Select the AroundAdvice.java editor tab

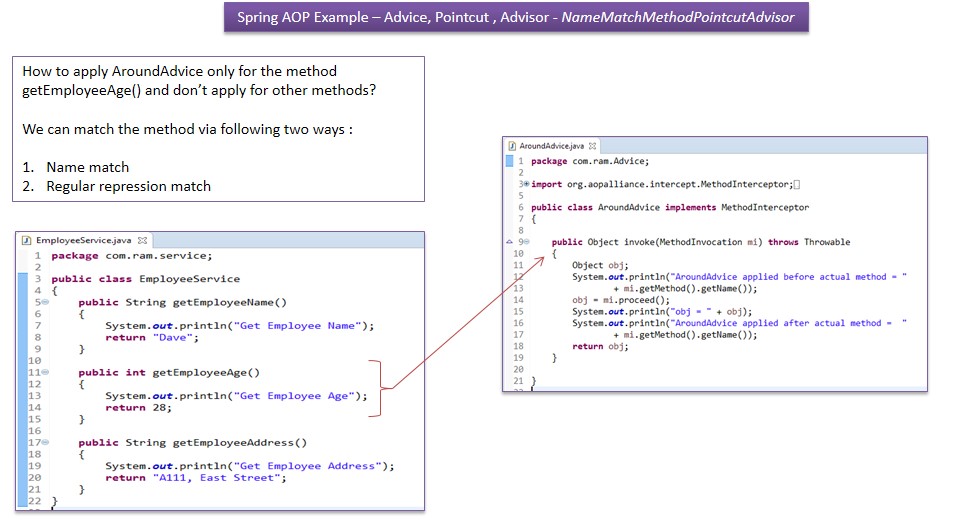click(x=552, y=146)
